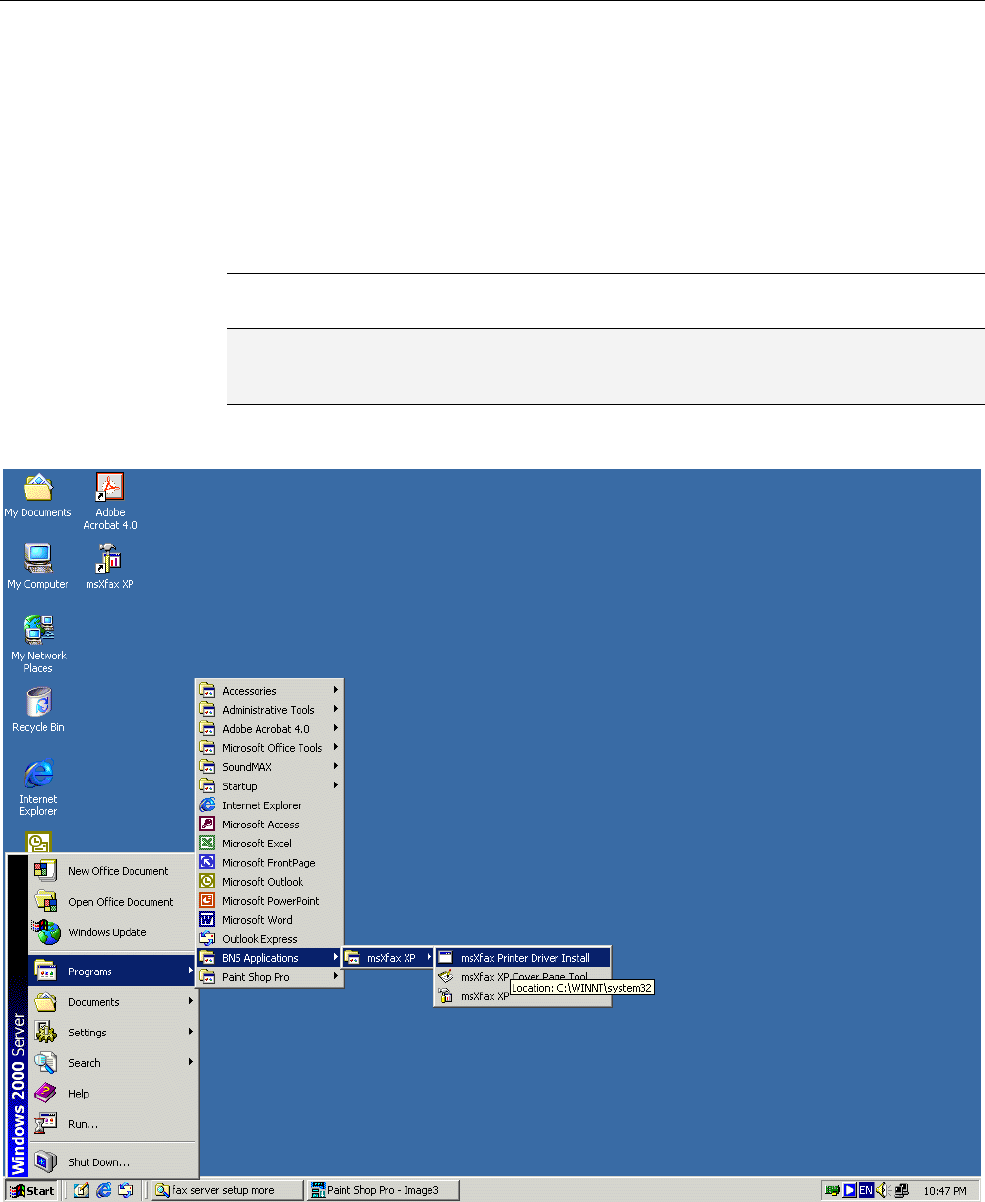The width and height of the screenshot is (985, 1202).
Task: Click the green network tray icon
Action: click(832, 1190)
